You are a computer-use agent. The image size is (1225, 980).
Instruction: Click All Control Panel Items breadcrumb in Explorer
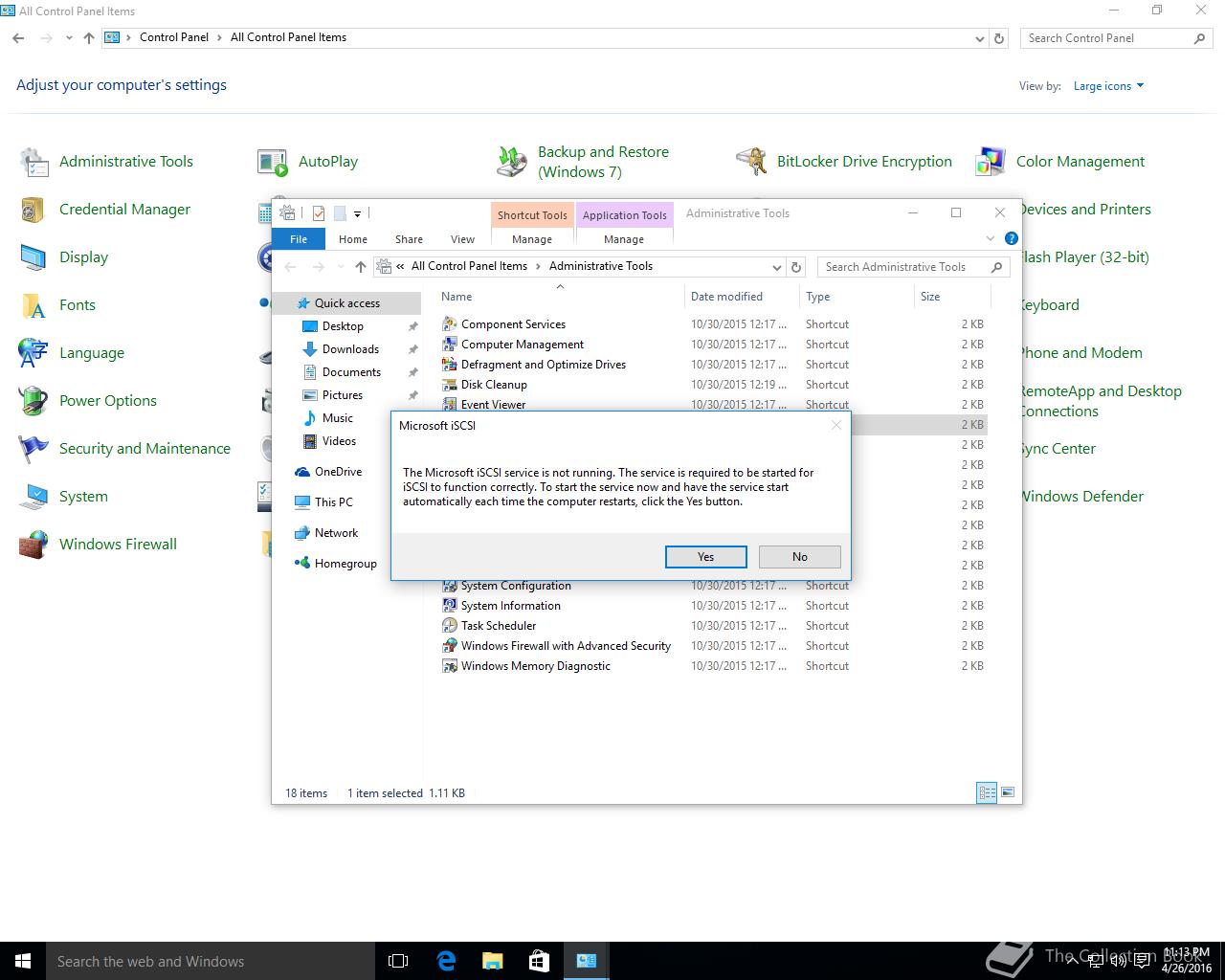click(469, 266)
